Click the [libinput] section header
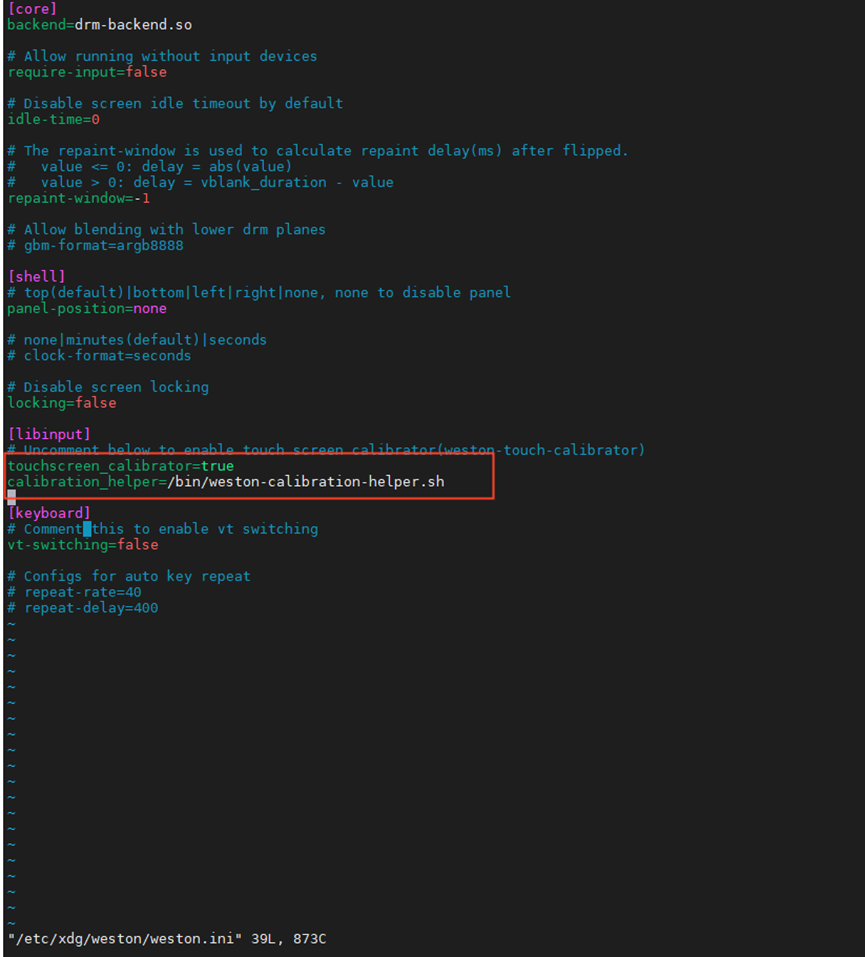 (49, 434)
